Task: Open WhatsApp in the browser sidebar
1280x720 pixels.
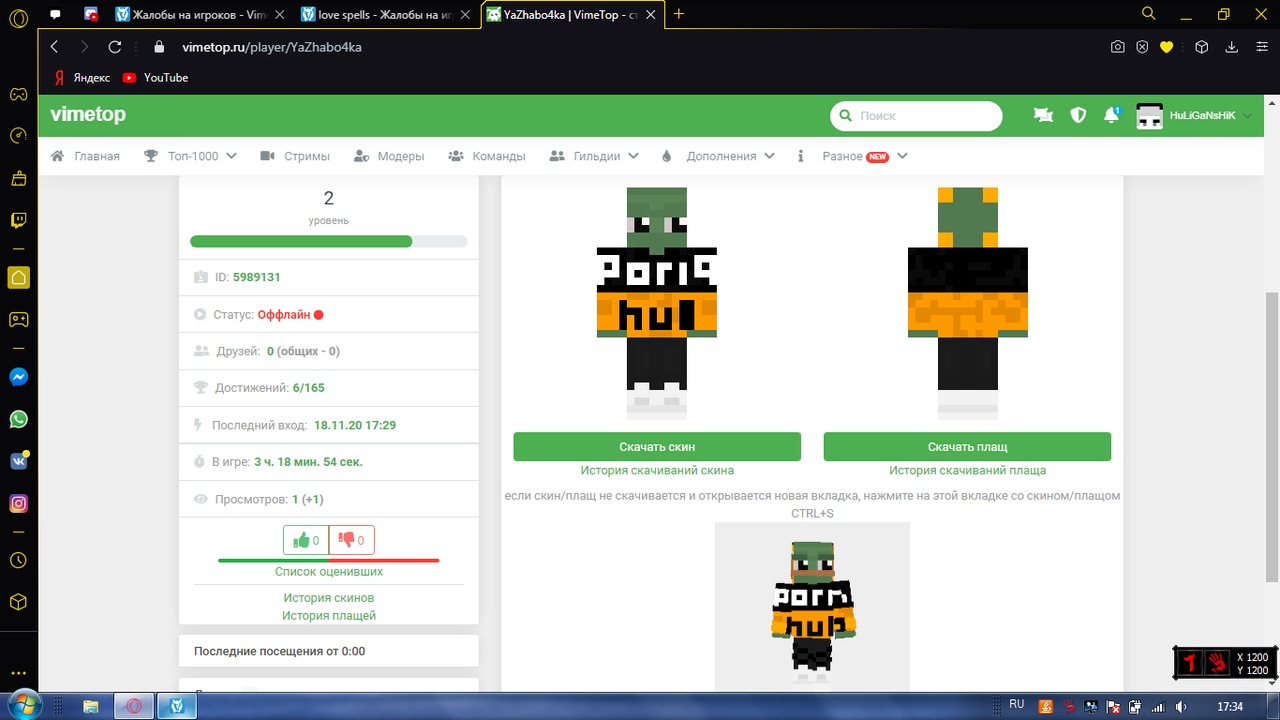Action: click(x=18, y=419)
